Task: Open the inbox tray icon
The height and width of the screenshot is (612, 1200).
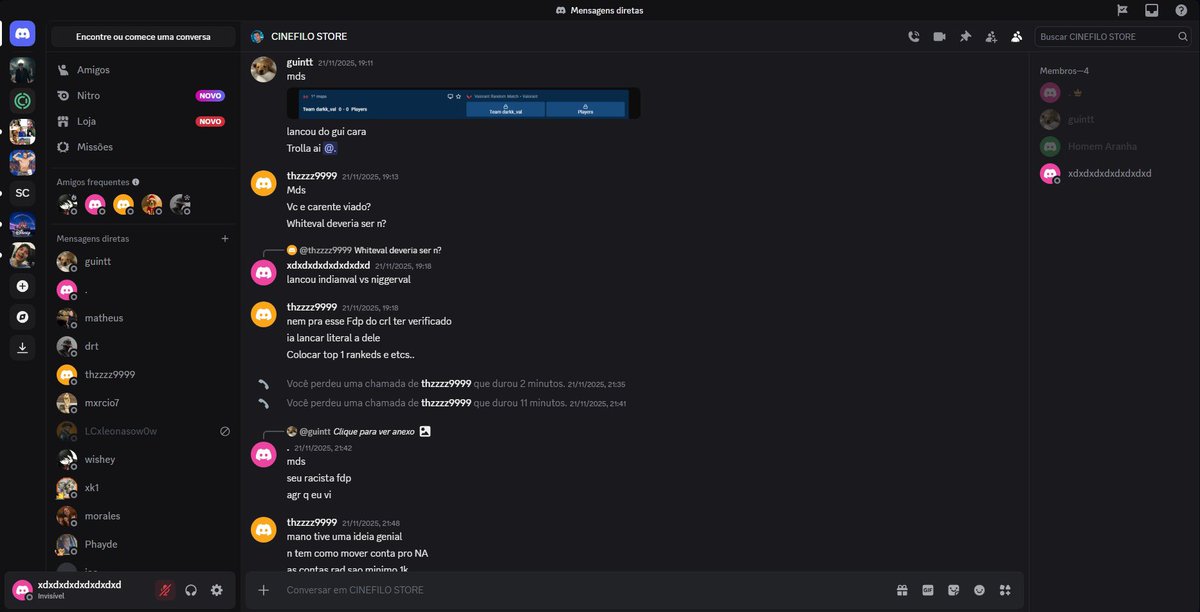Action: 1151,10
